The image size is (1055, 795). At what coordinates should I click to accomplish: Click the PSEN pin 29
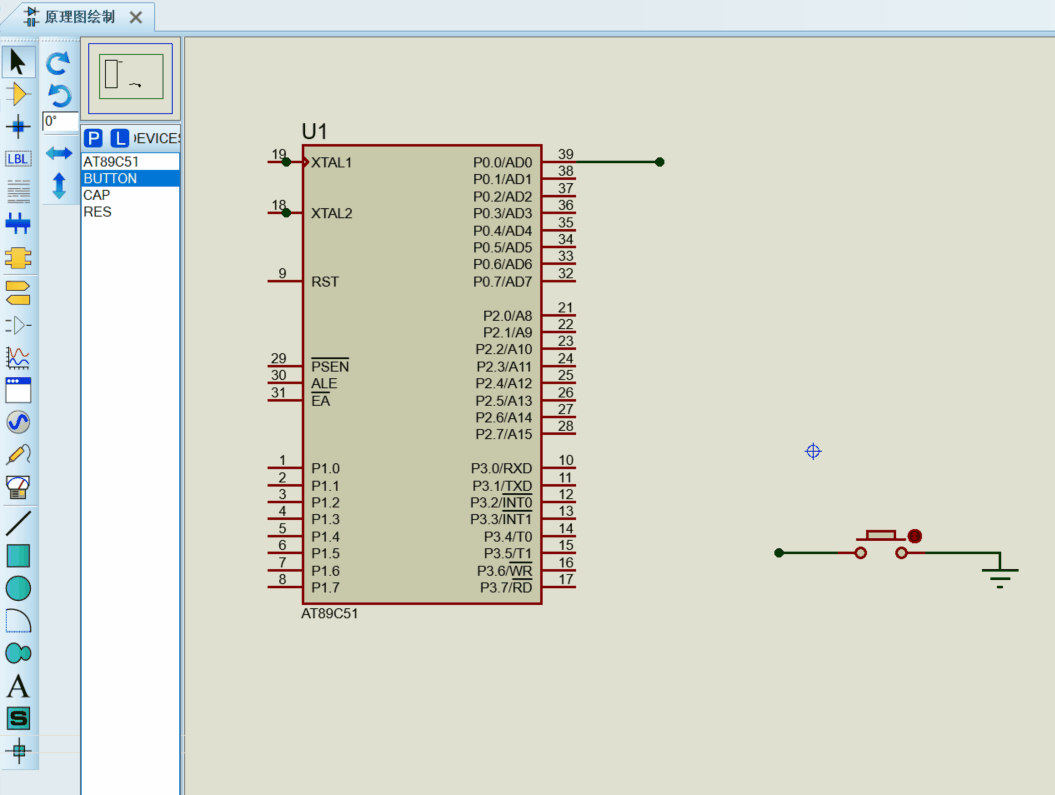(285, 365)
